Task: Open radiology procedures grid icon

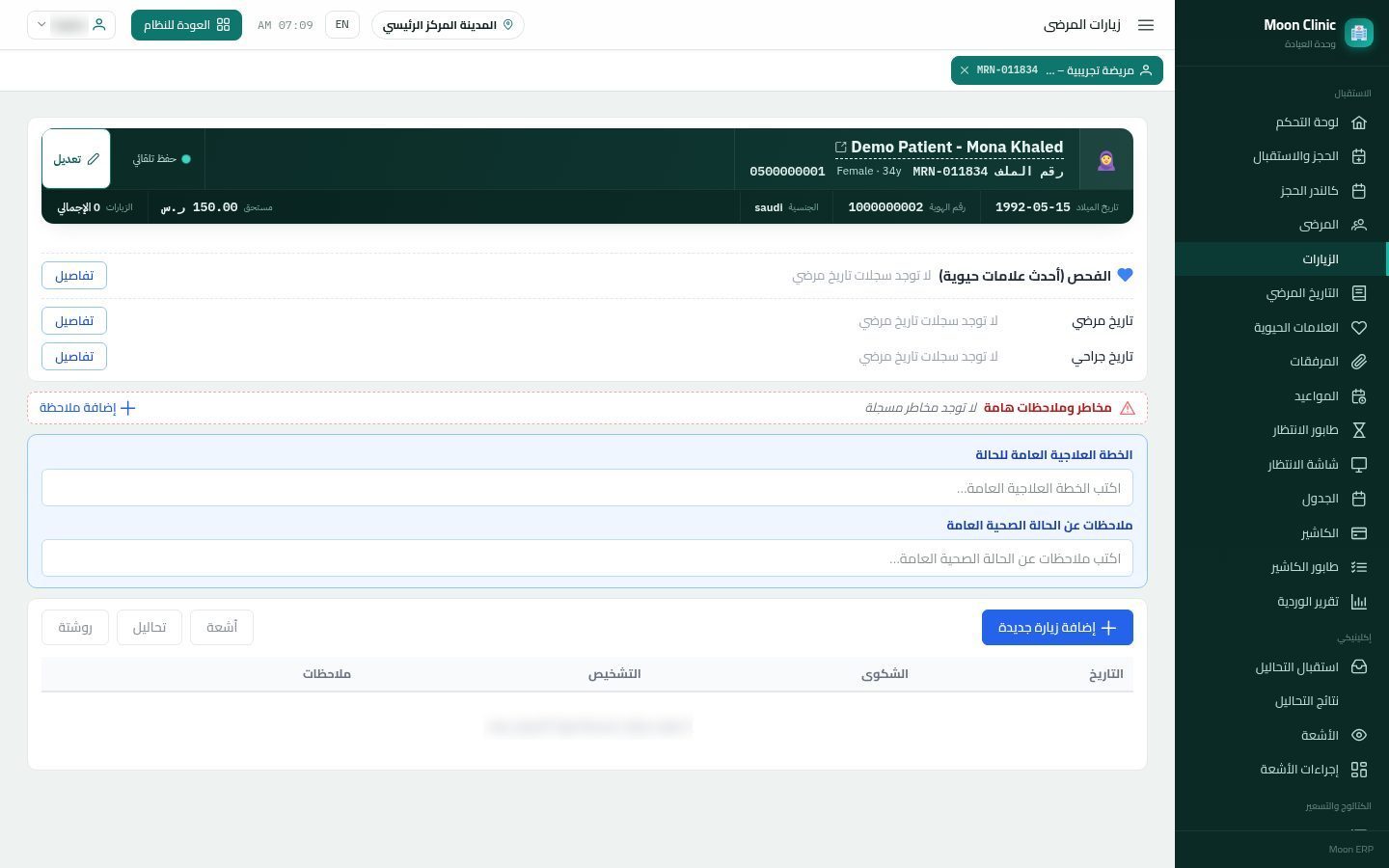Action: pos(1359,770)
